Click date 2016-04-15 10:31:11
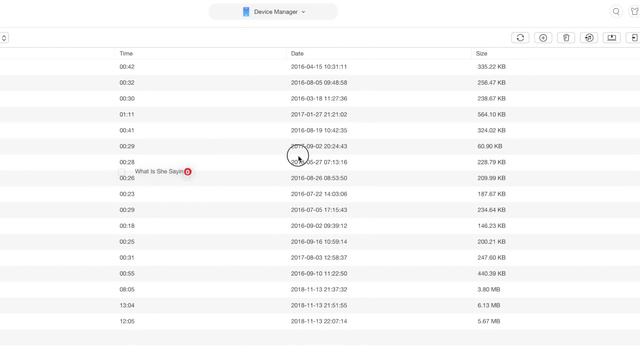This screenshot has height=360, width=640. (319, 67)
